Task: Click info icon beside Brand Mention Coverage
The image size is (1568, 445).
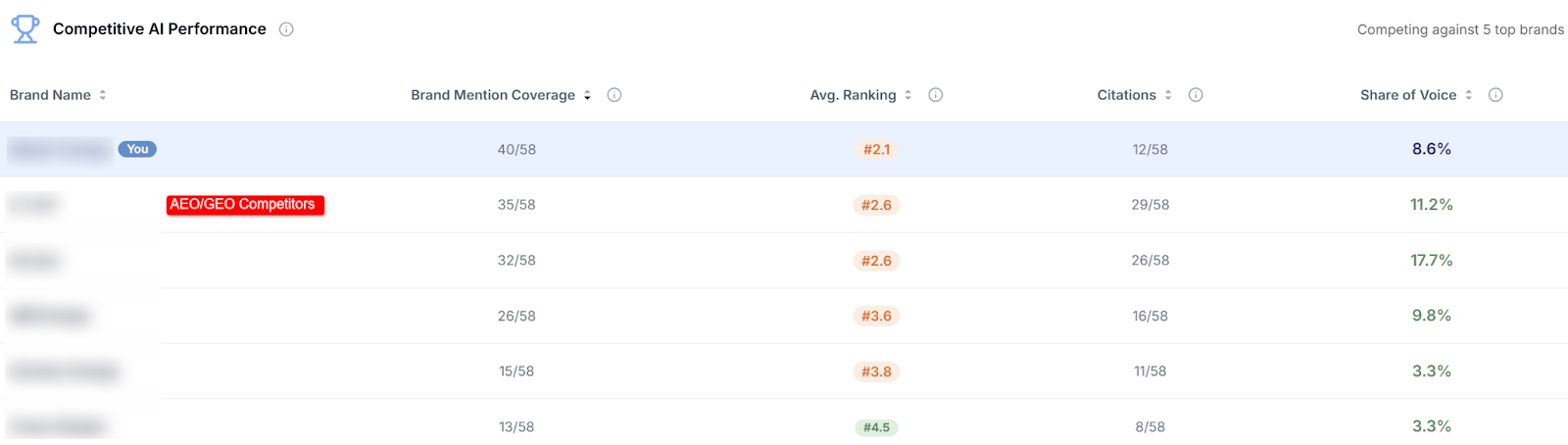Action: click(614, 95)
